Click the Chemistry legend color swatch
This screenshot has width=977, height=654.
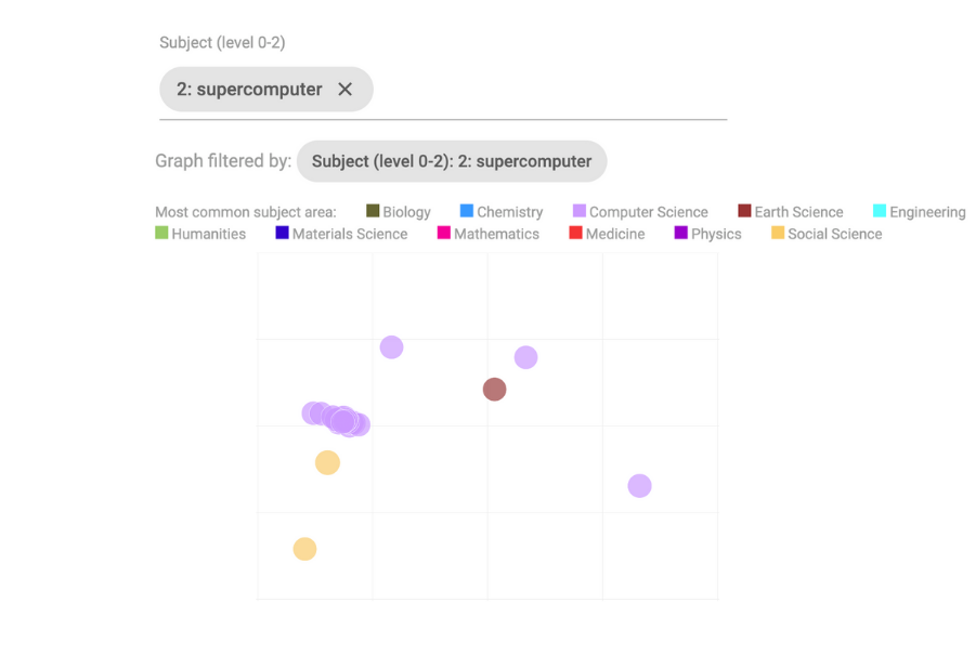point(467,211)
